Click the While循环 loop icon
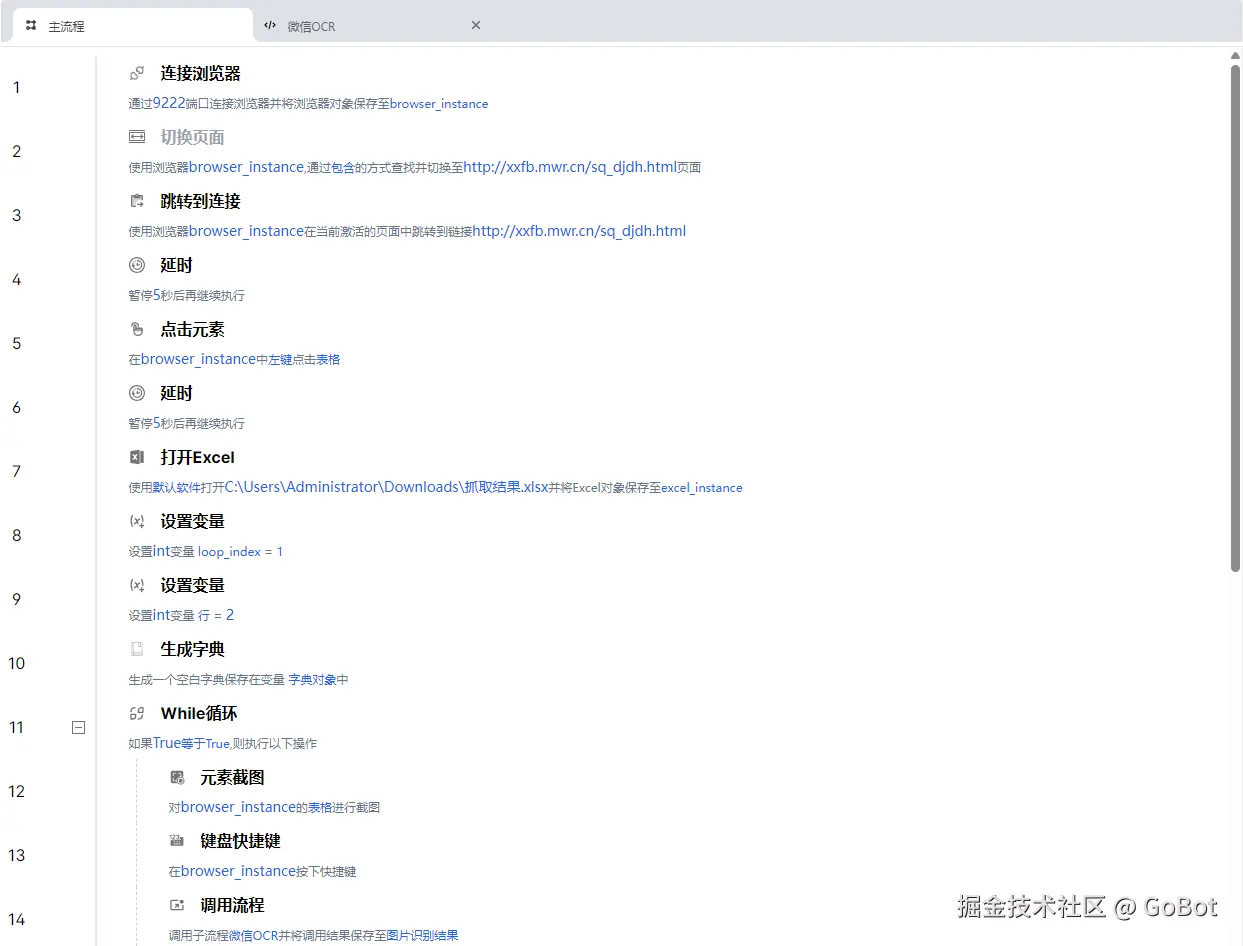1243x946 pixels. coord(137,713)
